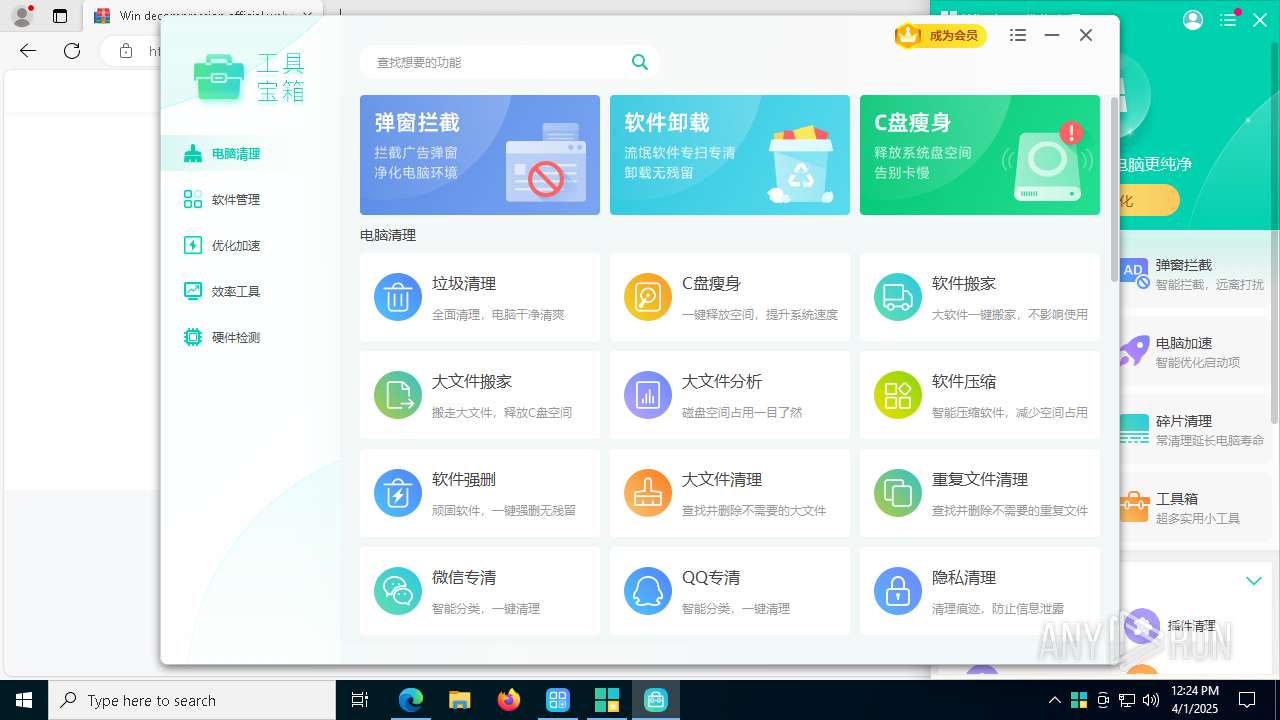The height and width of the screenshot is (720, 1280).
Task: Open the 弹窗拦截 banner card
Action: tap(480, 155)
